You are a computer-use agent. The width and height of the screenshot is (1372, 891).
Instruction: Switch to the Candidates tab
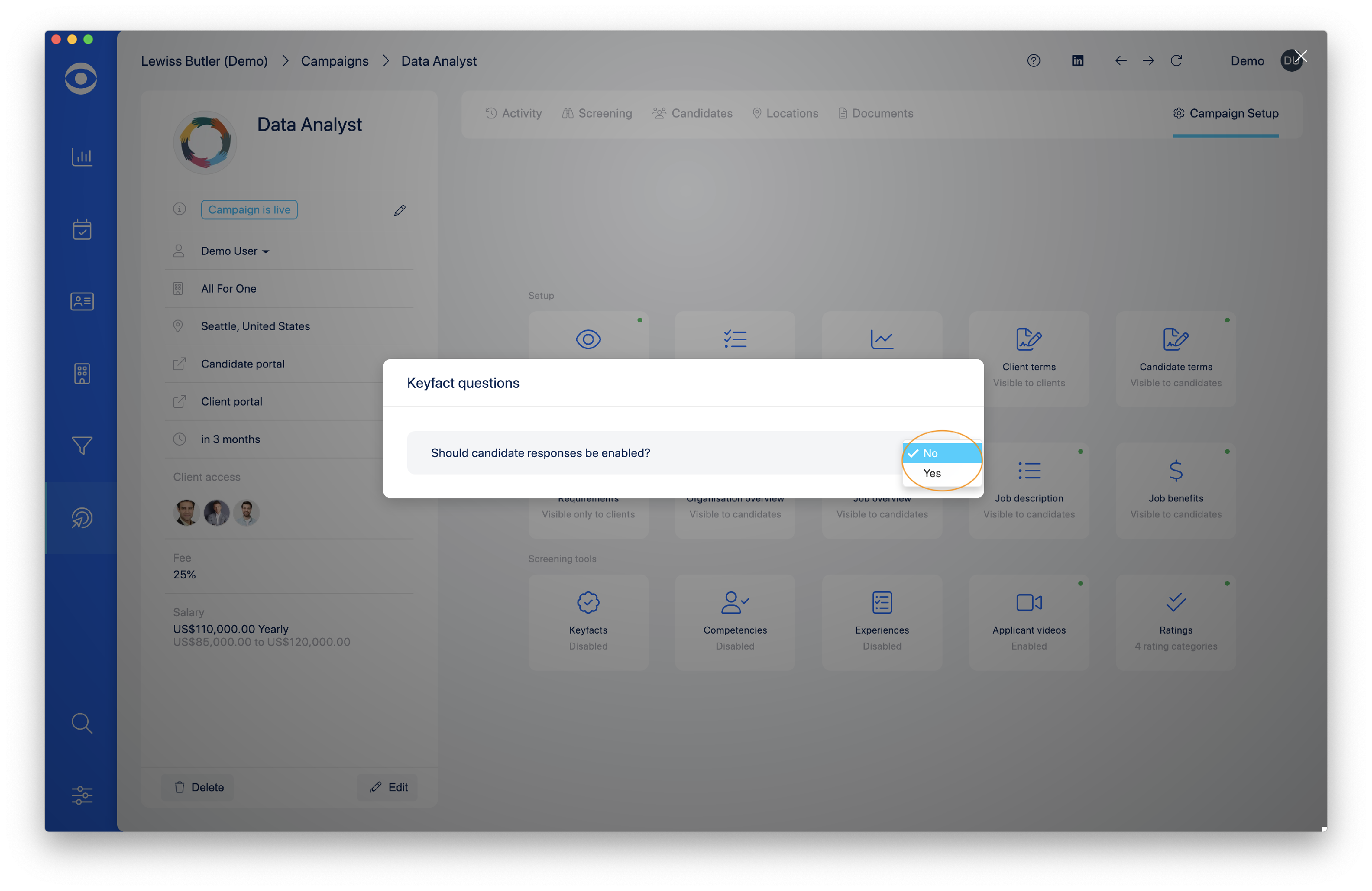coord(692,113)
